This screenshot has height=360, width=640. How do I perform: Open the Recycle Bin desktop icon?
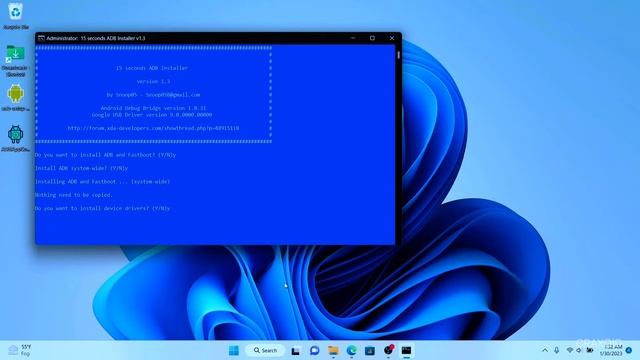pos(16,16)
